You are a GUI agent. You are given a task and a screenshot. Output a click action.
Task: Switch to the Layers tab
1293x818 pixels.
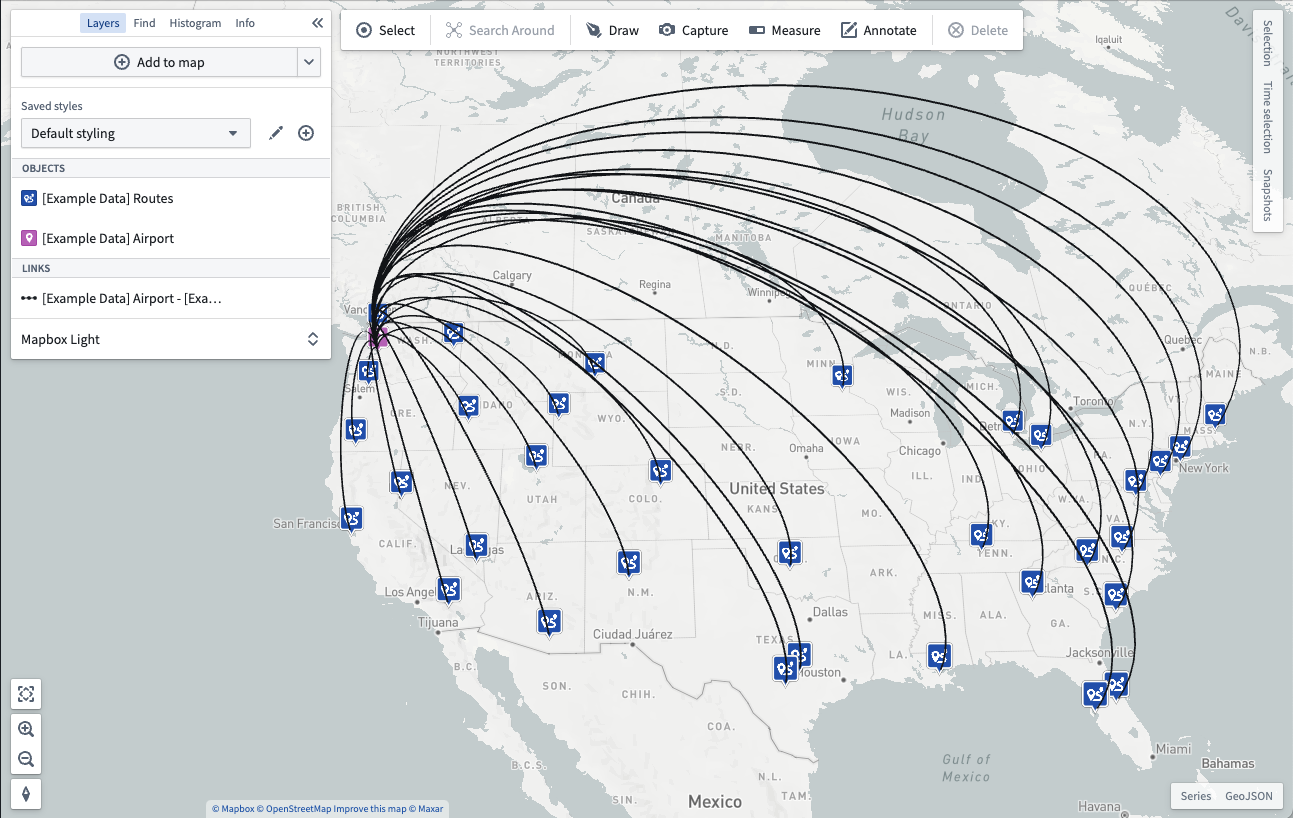(103, 23)
